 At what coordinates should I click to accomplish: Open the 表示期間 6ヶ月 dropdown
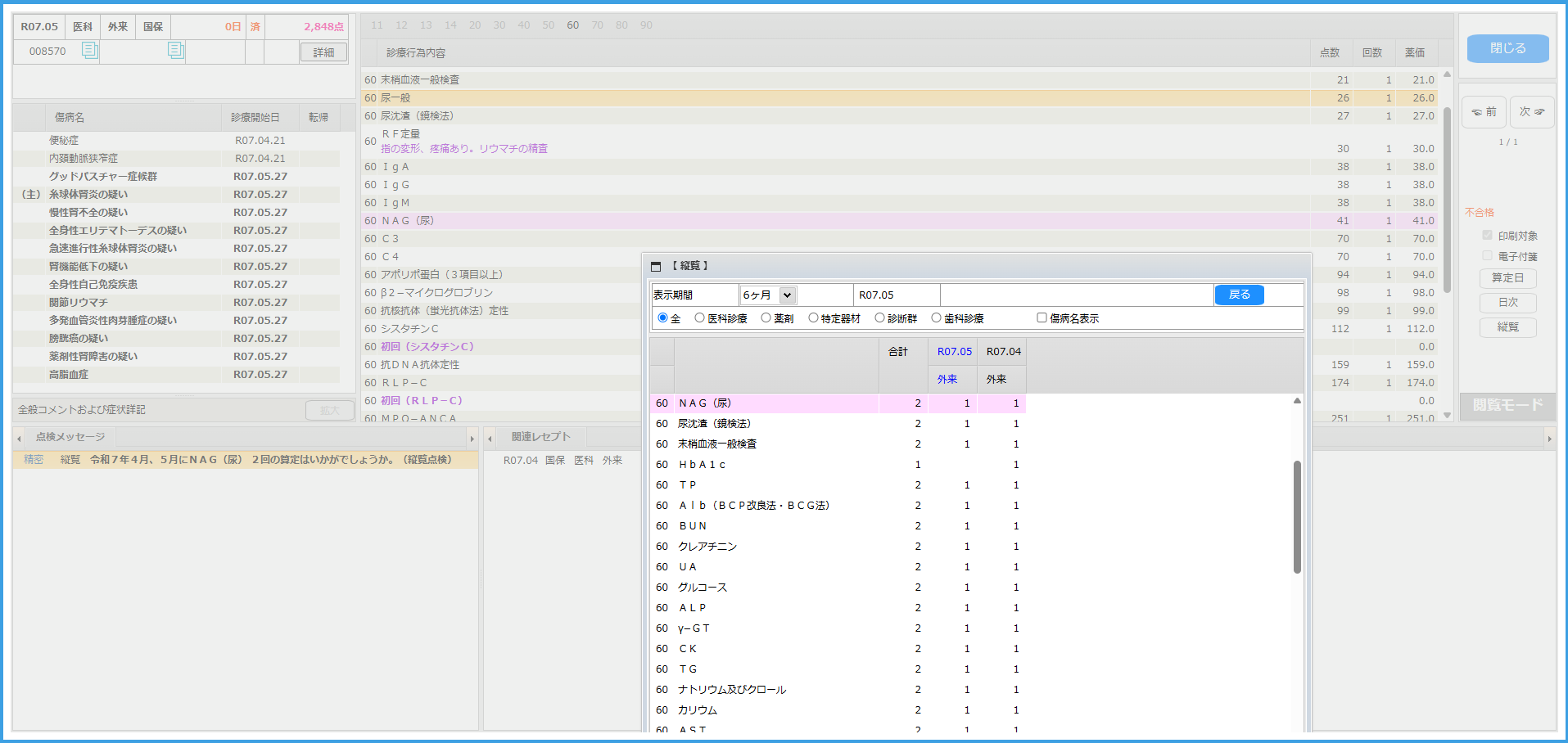click(x=768, y=295)
